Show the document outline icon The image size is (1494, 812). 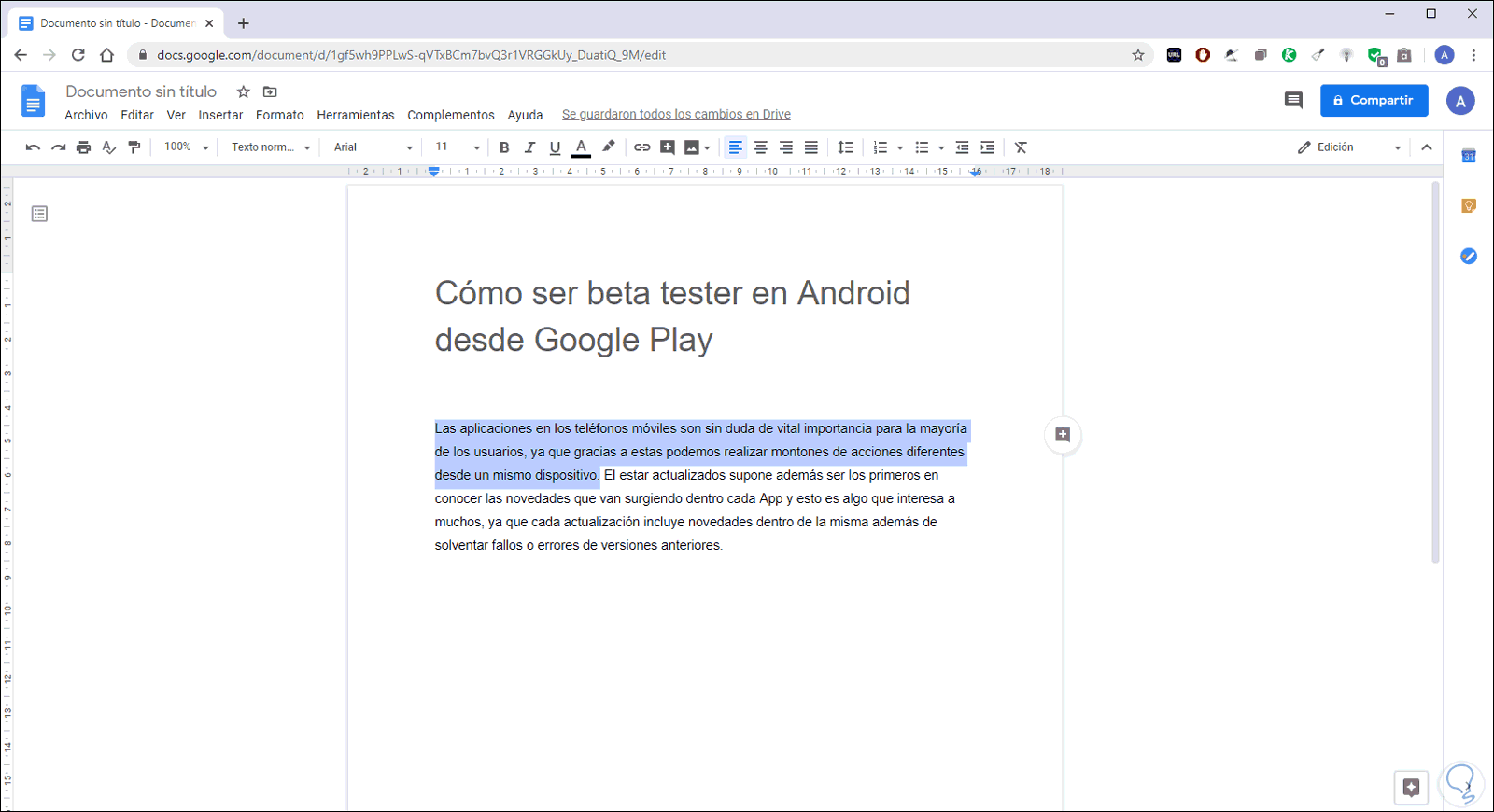(39, 214)
